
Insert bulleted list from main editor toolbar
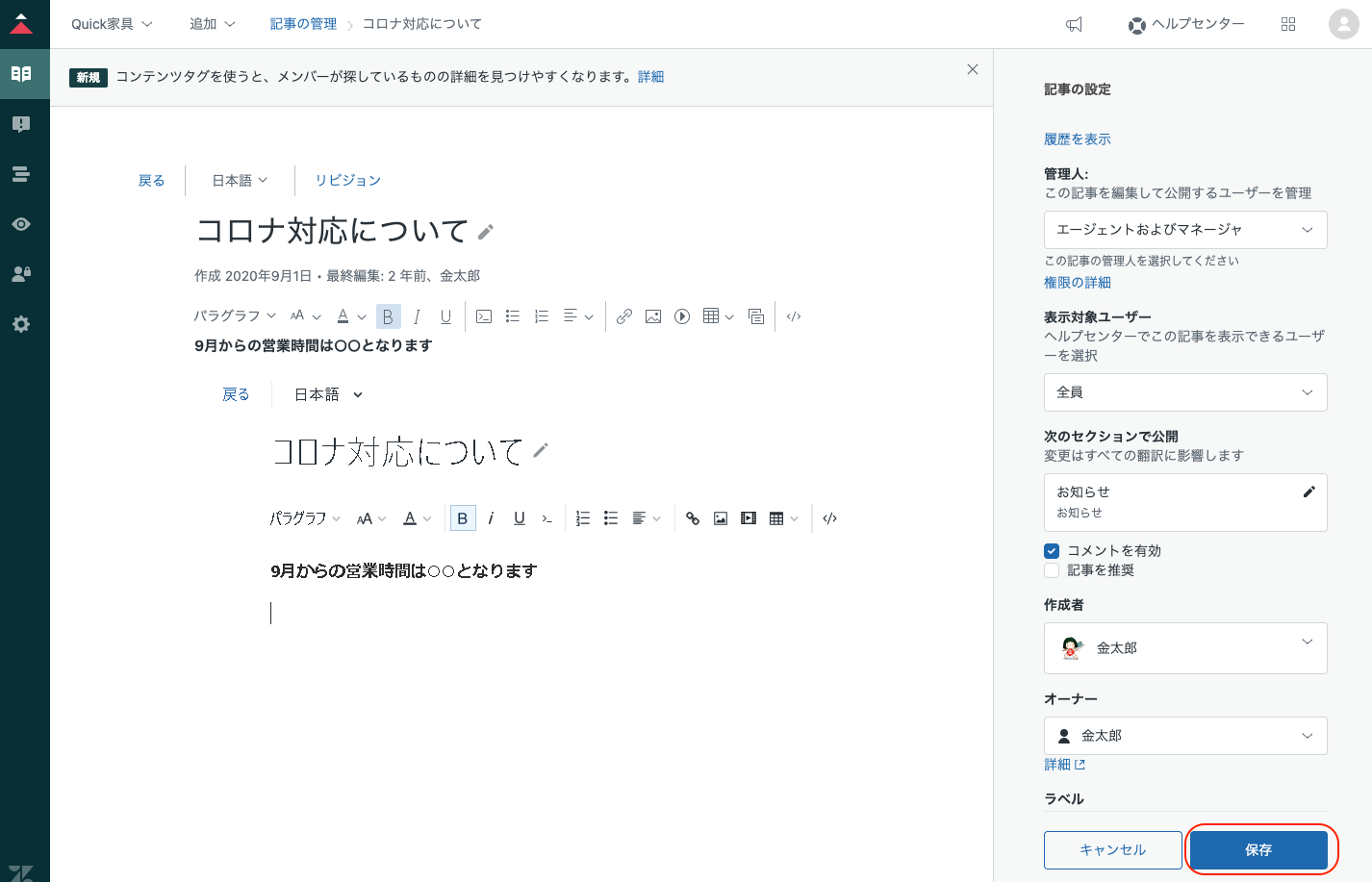pos(513,316)
